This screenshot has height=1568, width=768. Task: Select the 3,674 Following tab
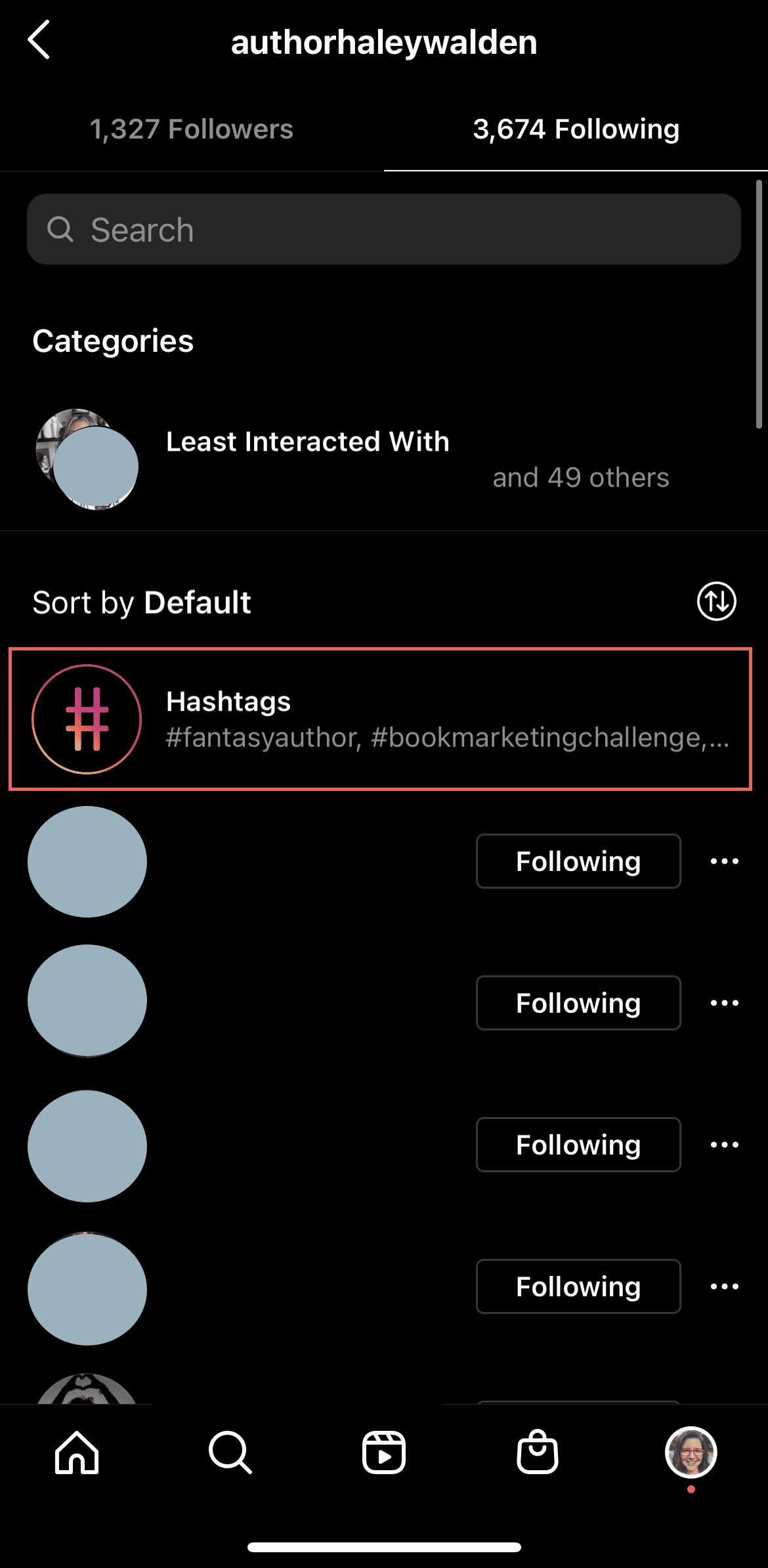[576, 129]
